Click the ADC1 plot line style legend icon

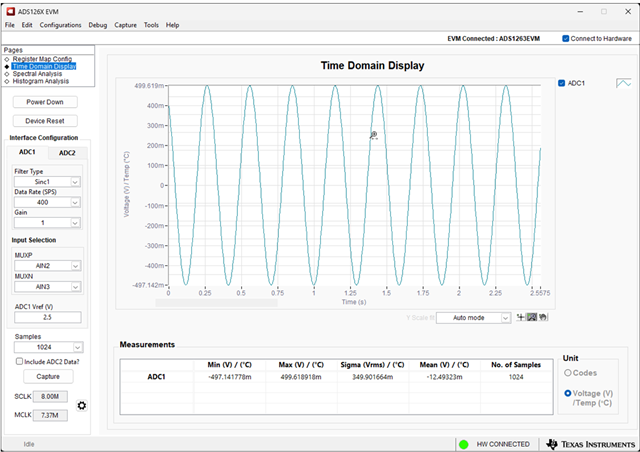[x=623, y=83]
